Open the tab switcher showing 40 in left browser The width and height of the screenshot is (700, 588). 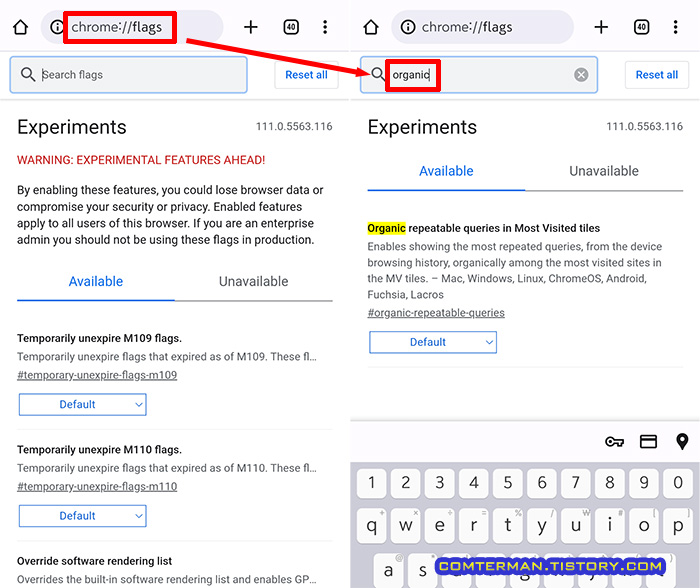291,27
